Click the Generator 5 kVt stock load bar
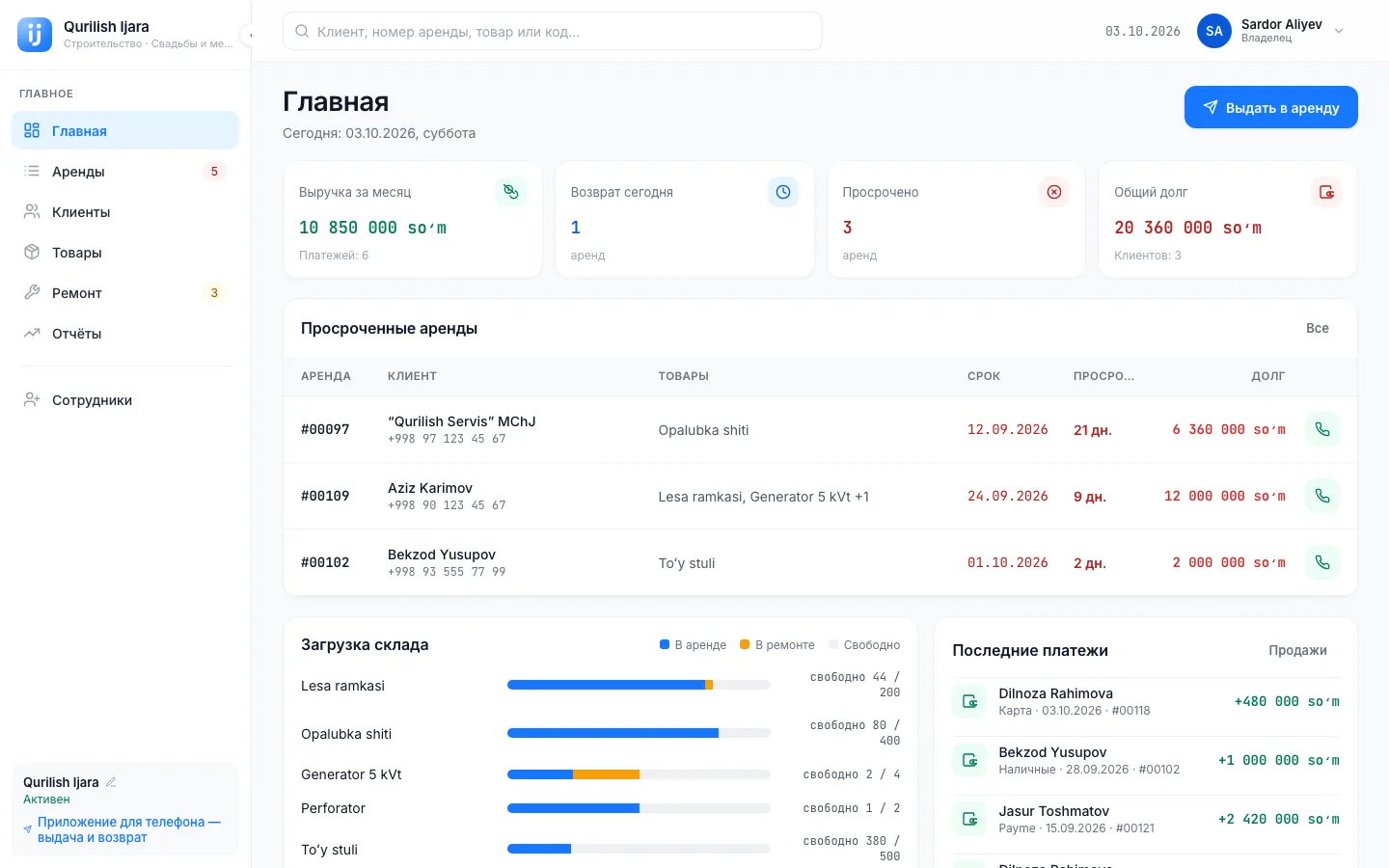 [639, 774]
